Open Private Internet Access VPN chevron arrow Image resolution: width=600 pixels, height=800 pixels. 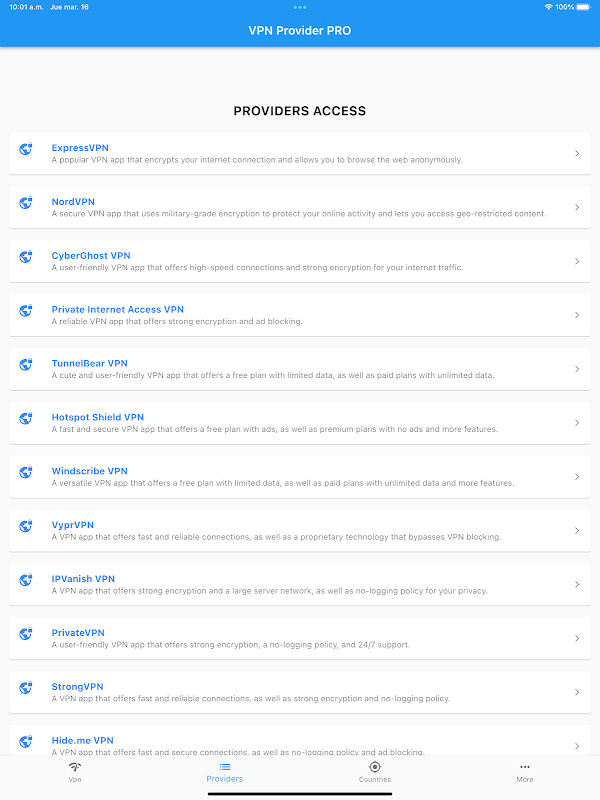pyautogui.click(x=577, y=315)
